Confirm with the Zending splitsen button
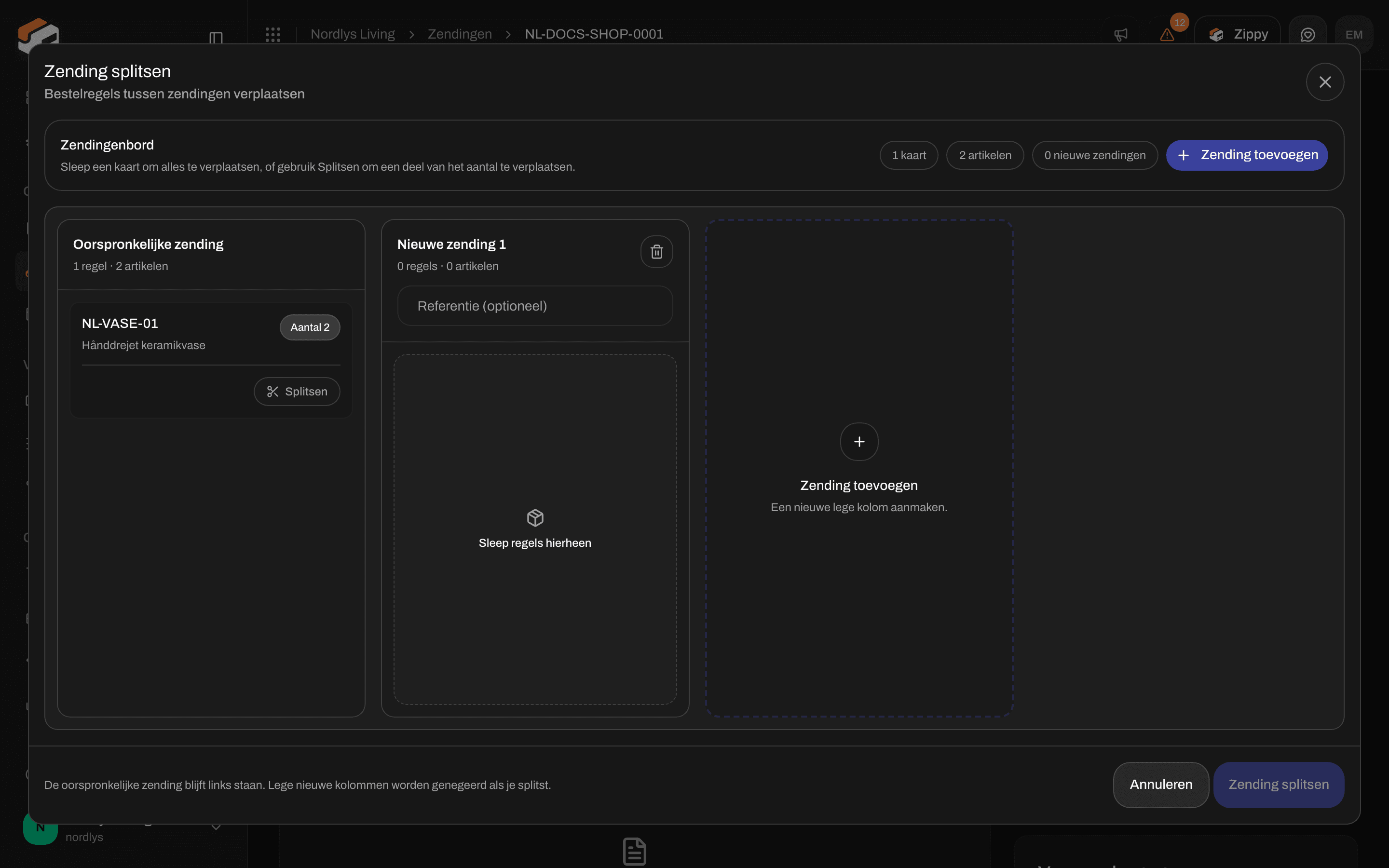 point(1278,785)
